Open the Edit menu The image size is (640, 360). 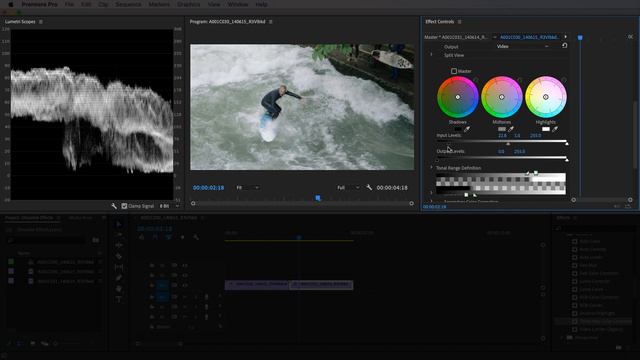[x=86, y=4]
